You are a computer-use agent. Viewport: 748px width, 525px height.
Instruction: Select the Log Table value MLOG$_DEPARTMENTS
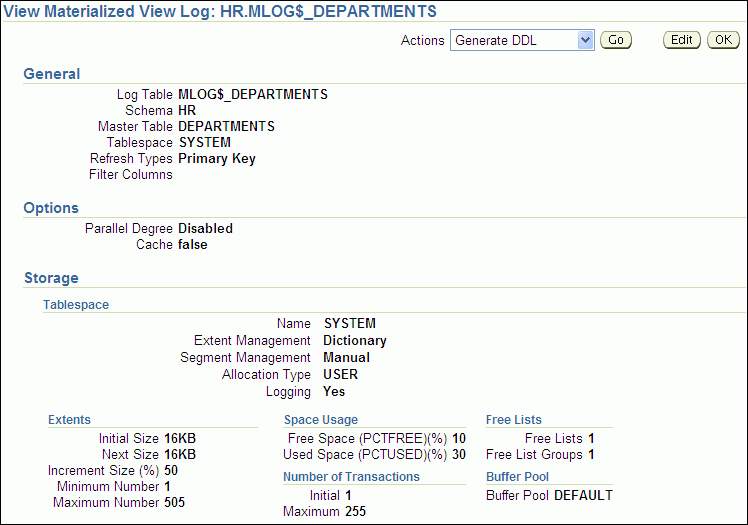[253, 94]
